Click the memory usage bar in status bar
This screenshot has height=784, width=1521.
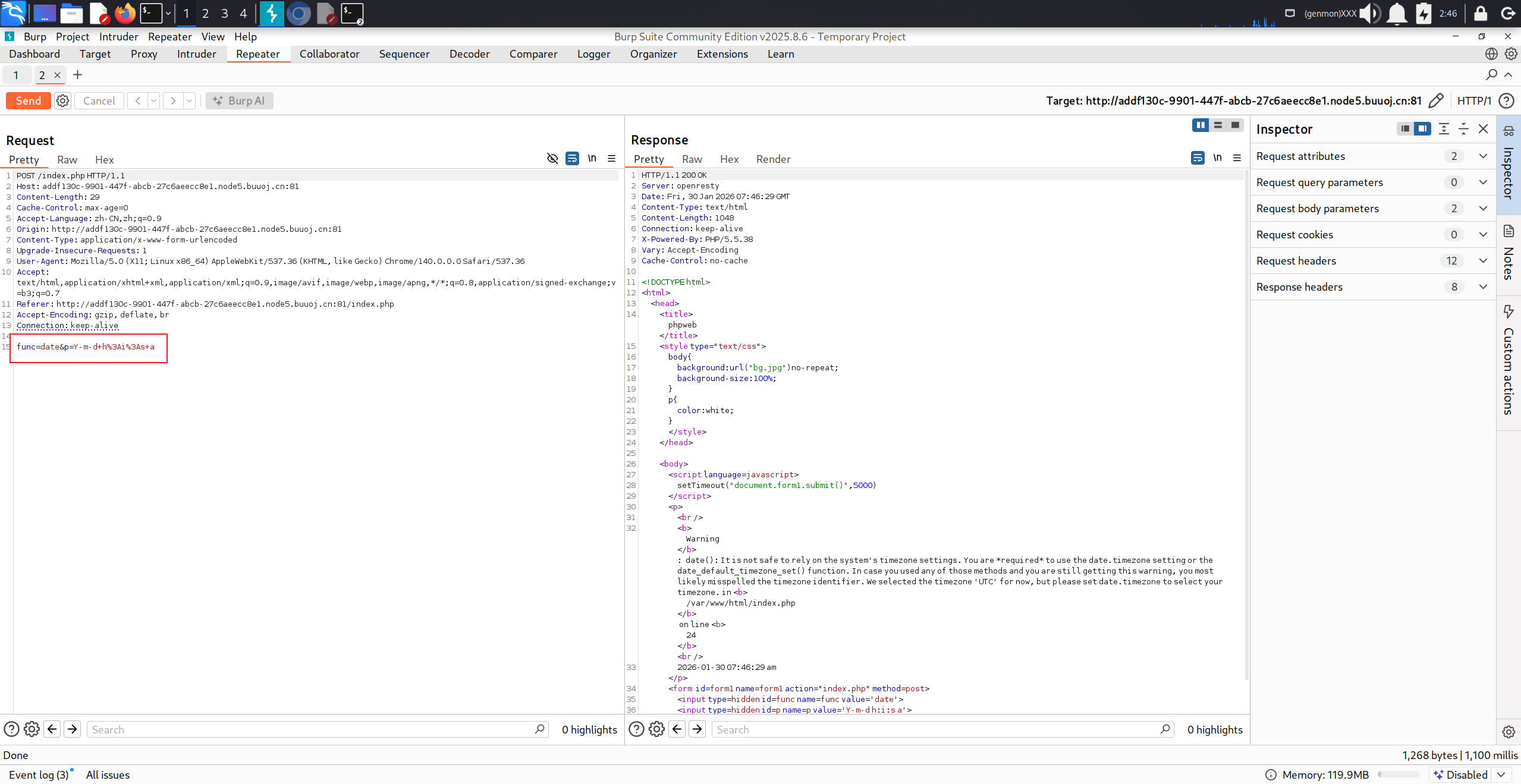(x=1399, y=774)
